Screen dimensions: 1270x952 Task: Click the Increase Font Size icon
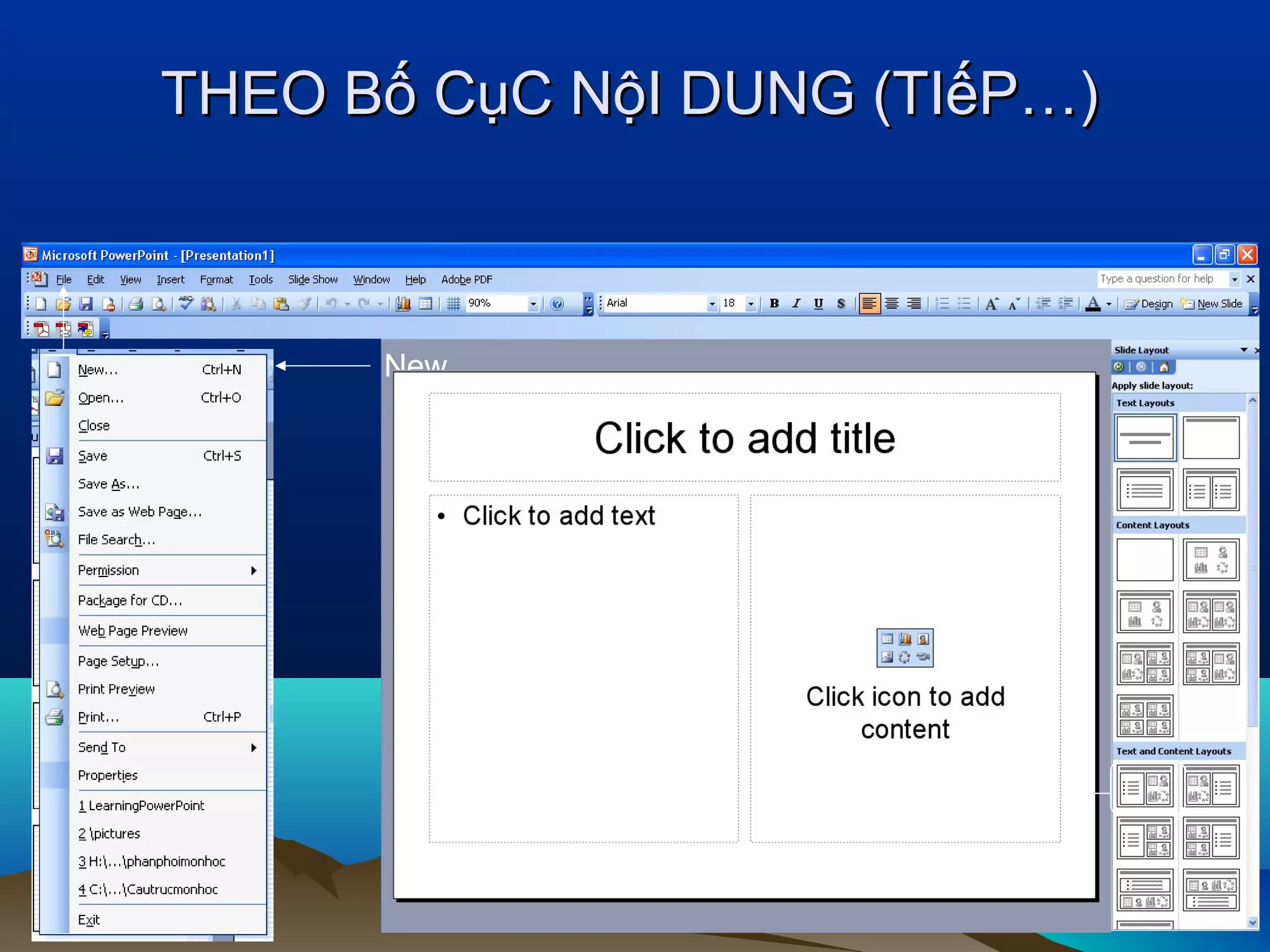coord(992,304)
